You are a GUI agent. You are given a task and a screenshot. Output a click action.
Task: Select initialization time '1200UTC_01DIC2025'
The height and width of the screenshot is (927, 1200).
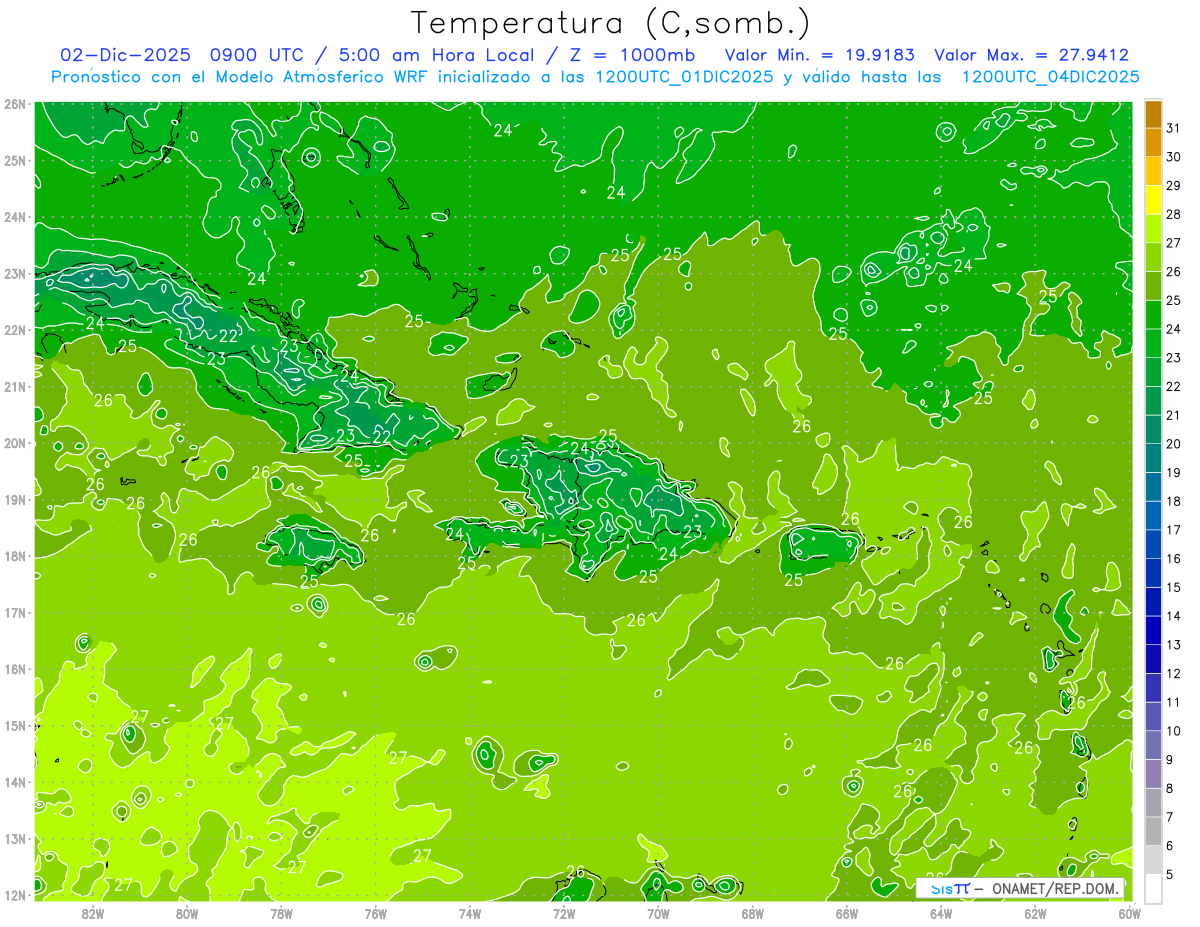tap(685, 77)
